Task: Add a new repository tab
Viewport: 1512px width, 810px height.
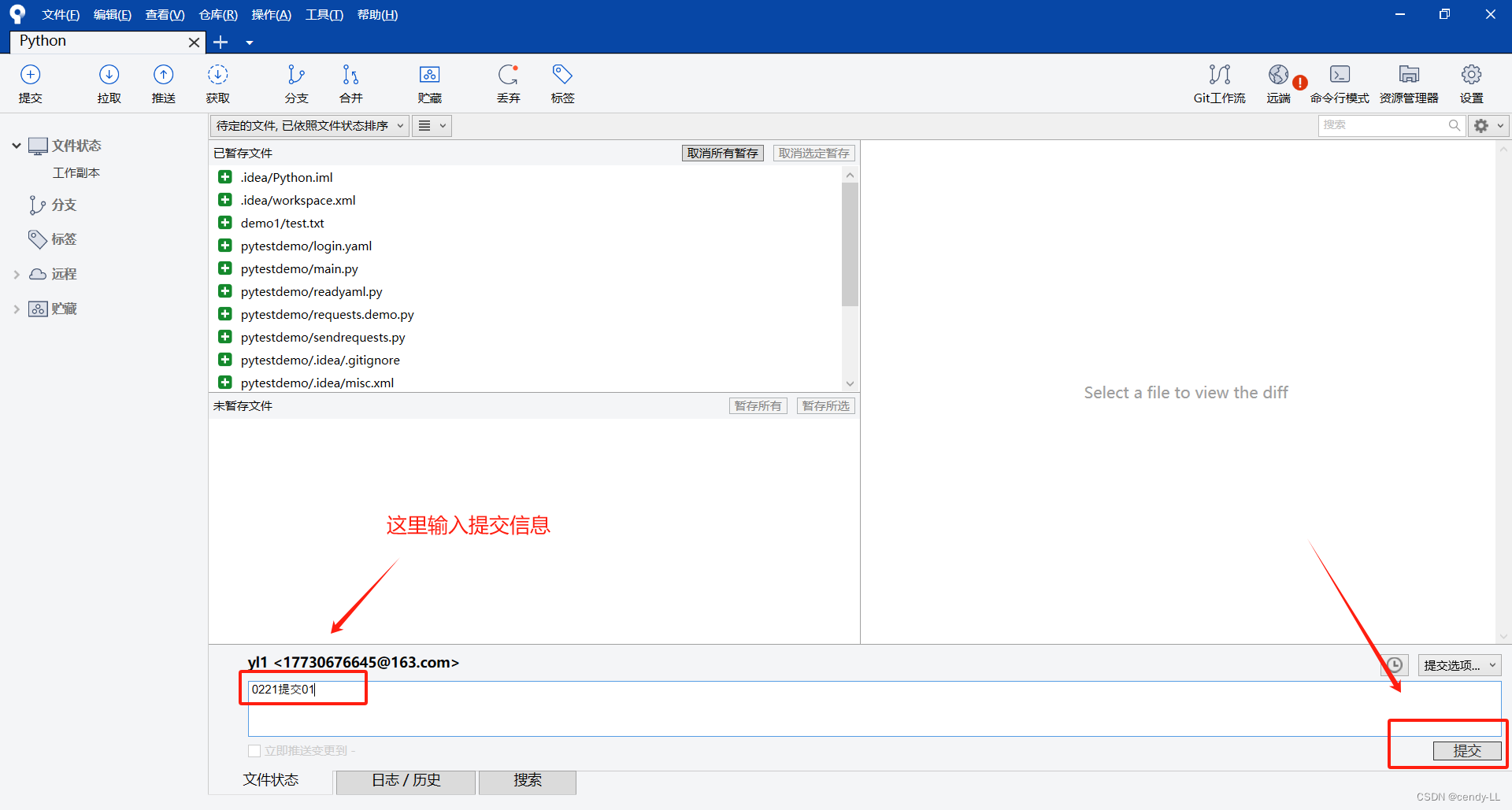Action: pyautogui.click(x=220, y=42)
